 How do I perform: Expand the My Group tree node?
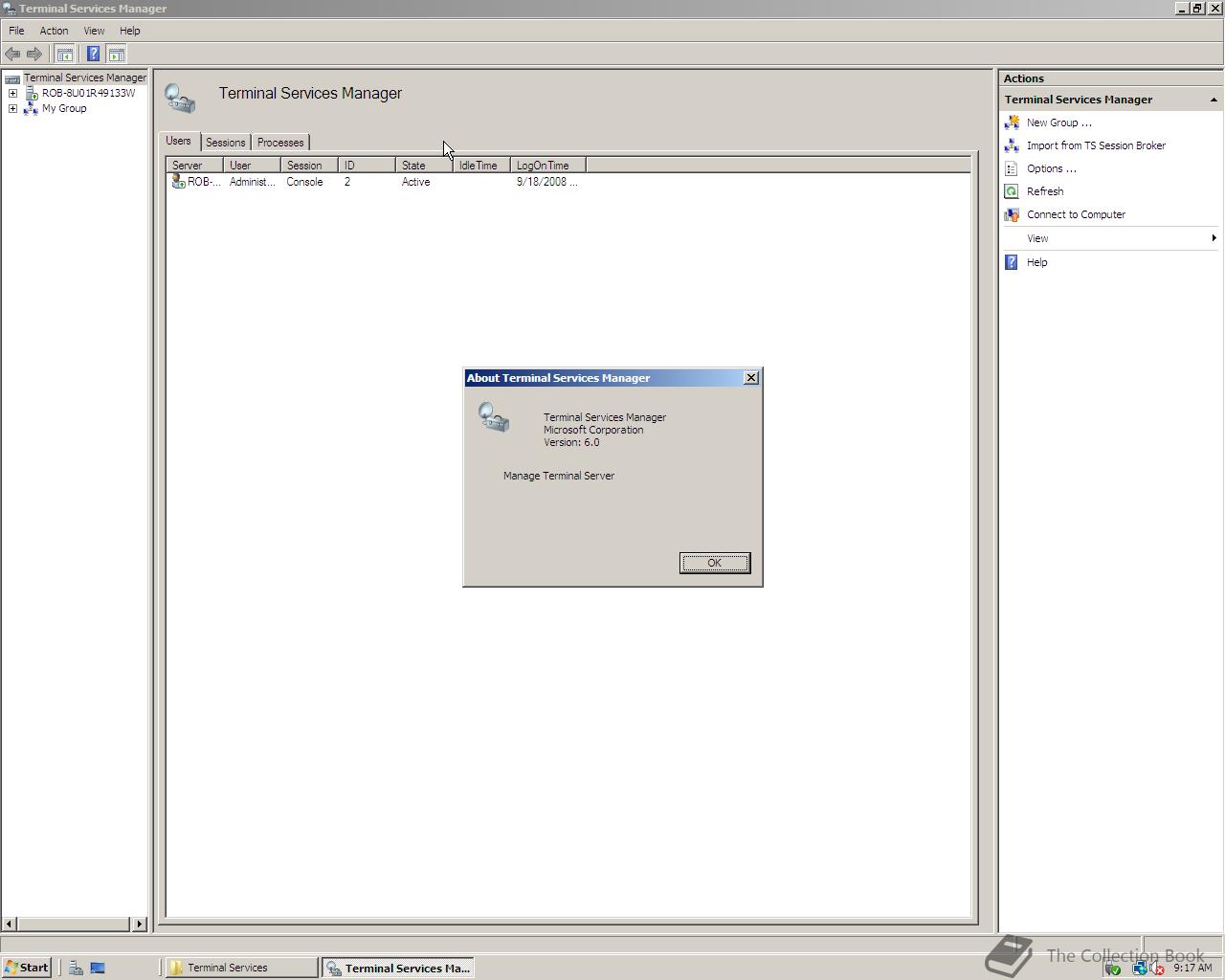click(12, 108)
